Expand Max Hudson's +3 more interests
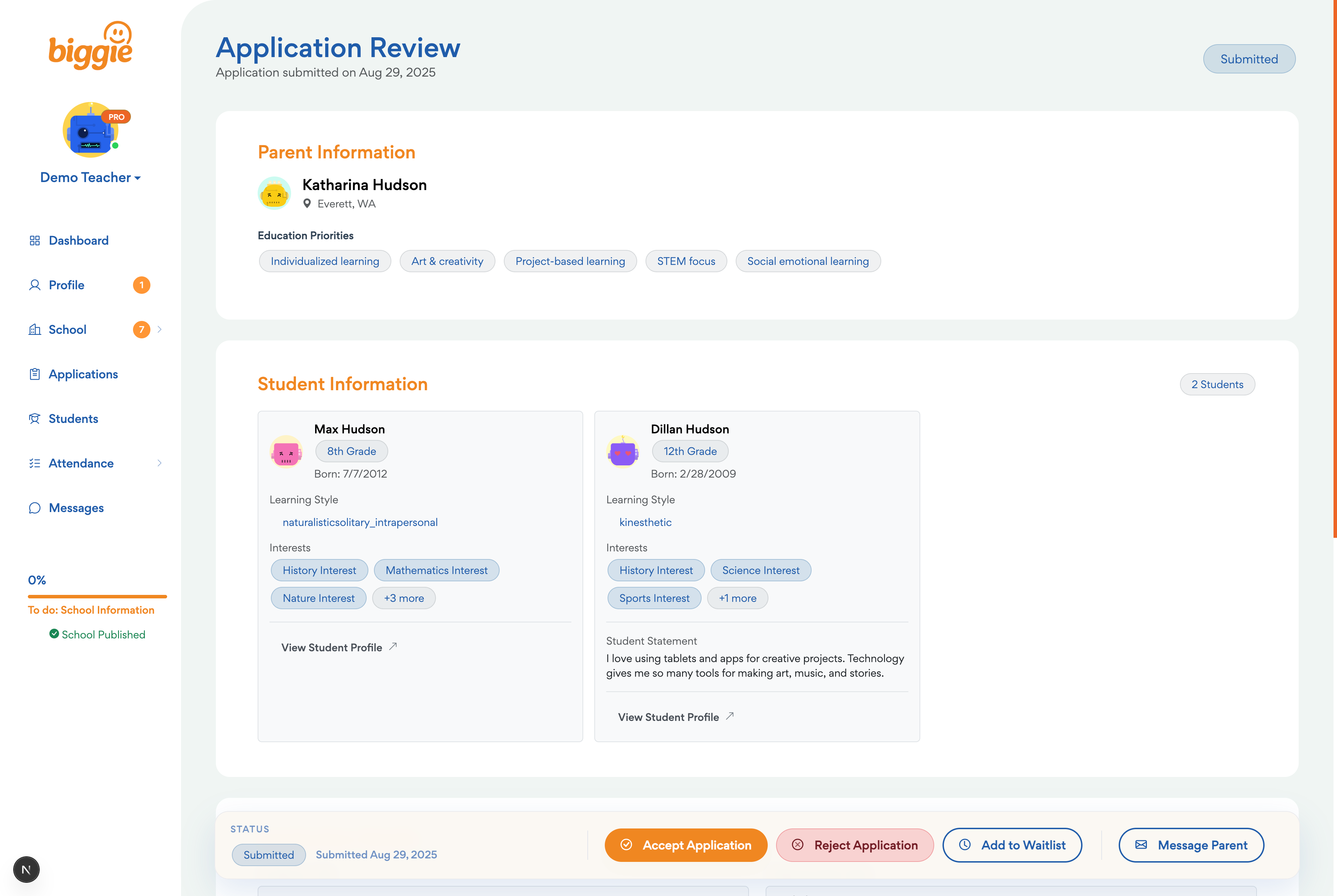Image resolution: width=1337 pixels, height=896 pixels. (404, 598)
